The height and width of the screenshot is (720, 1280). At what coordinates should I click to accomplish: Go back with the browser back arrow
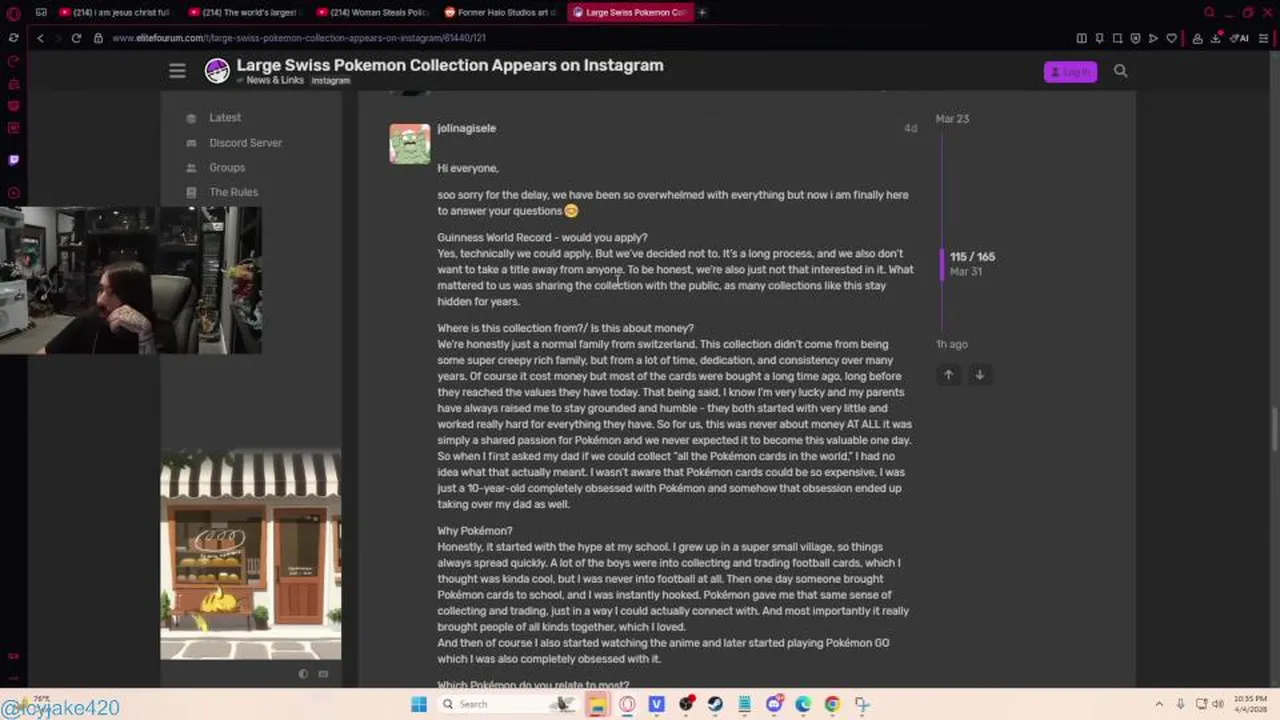click(x=40, y=38)
